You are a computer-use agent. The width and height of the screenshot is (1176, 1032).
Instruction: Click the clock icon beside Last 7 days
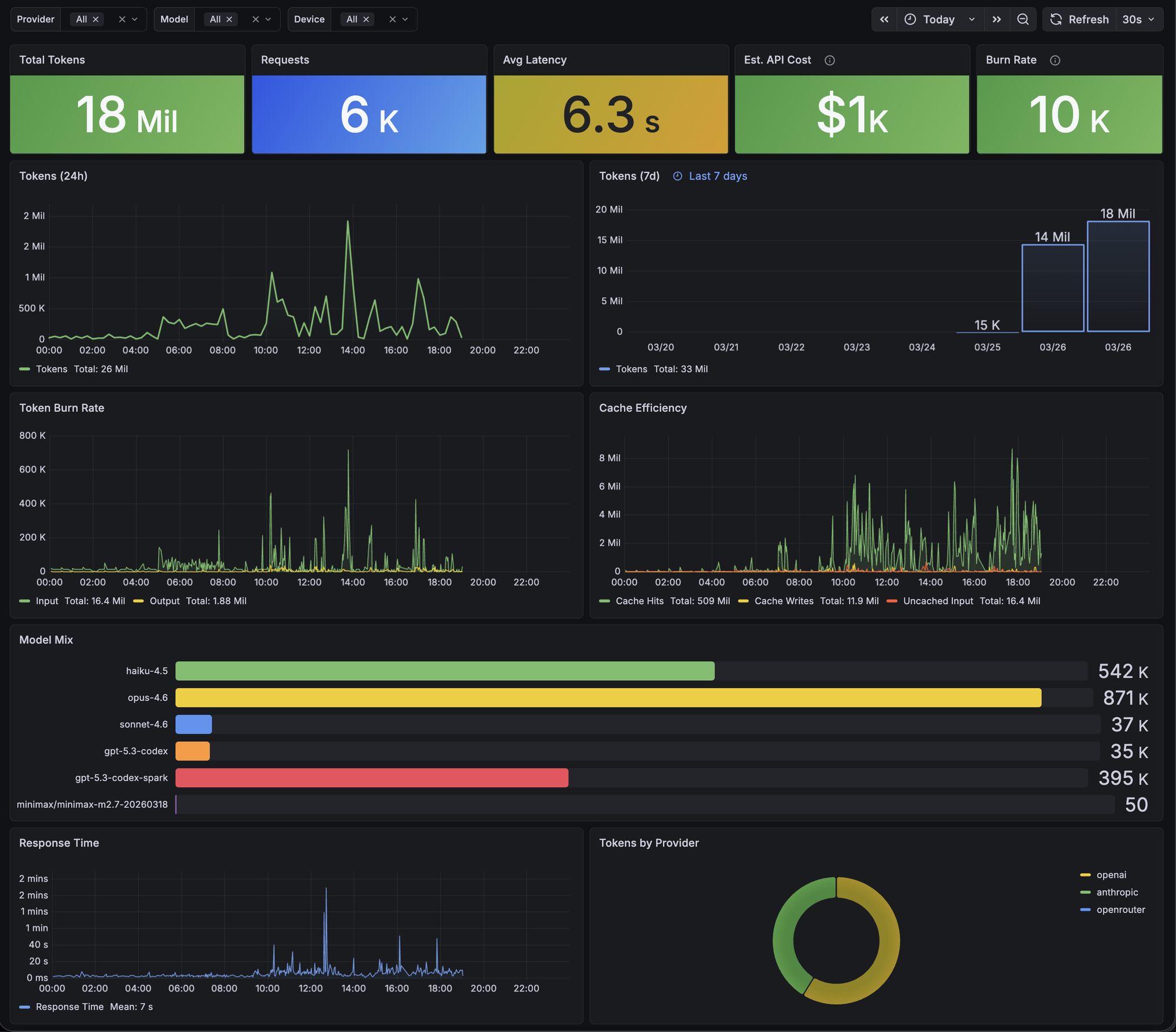[677, 176]
